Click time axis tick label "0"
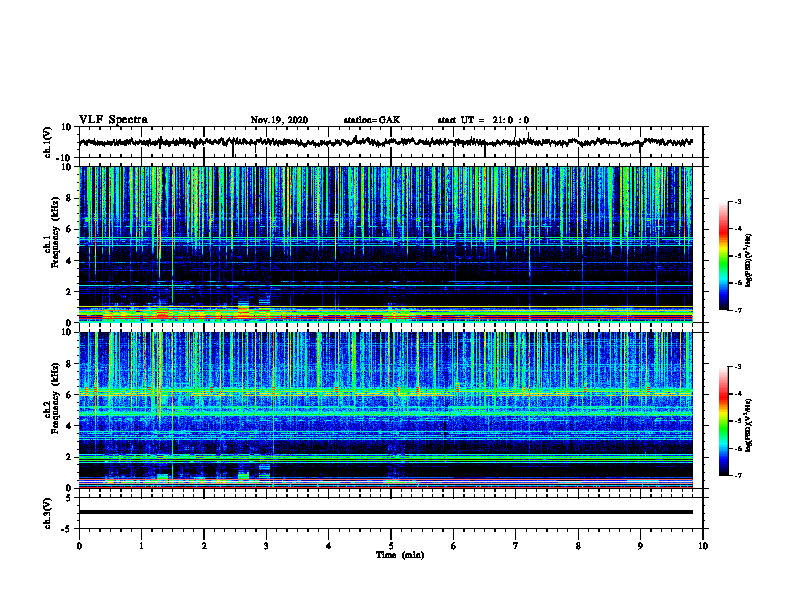This screenshot has height=612, width=792. (79, 546)
